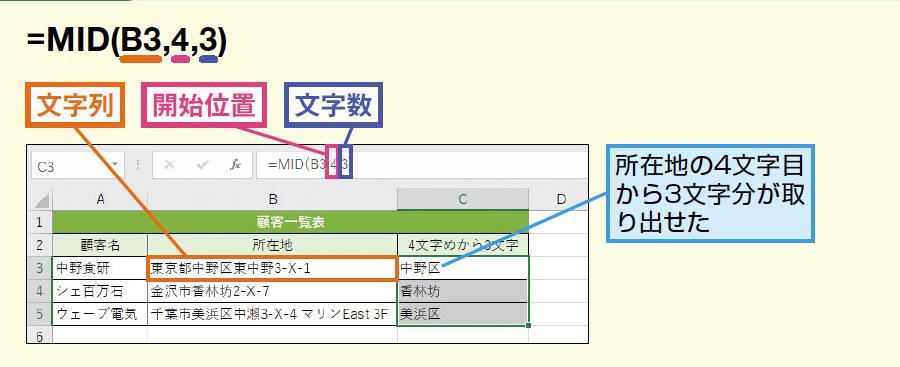Click cell C4 containing 香林坊
The image size is (900, 367).
pyautogui.click(x=463, y=291)
